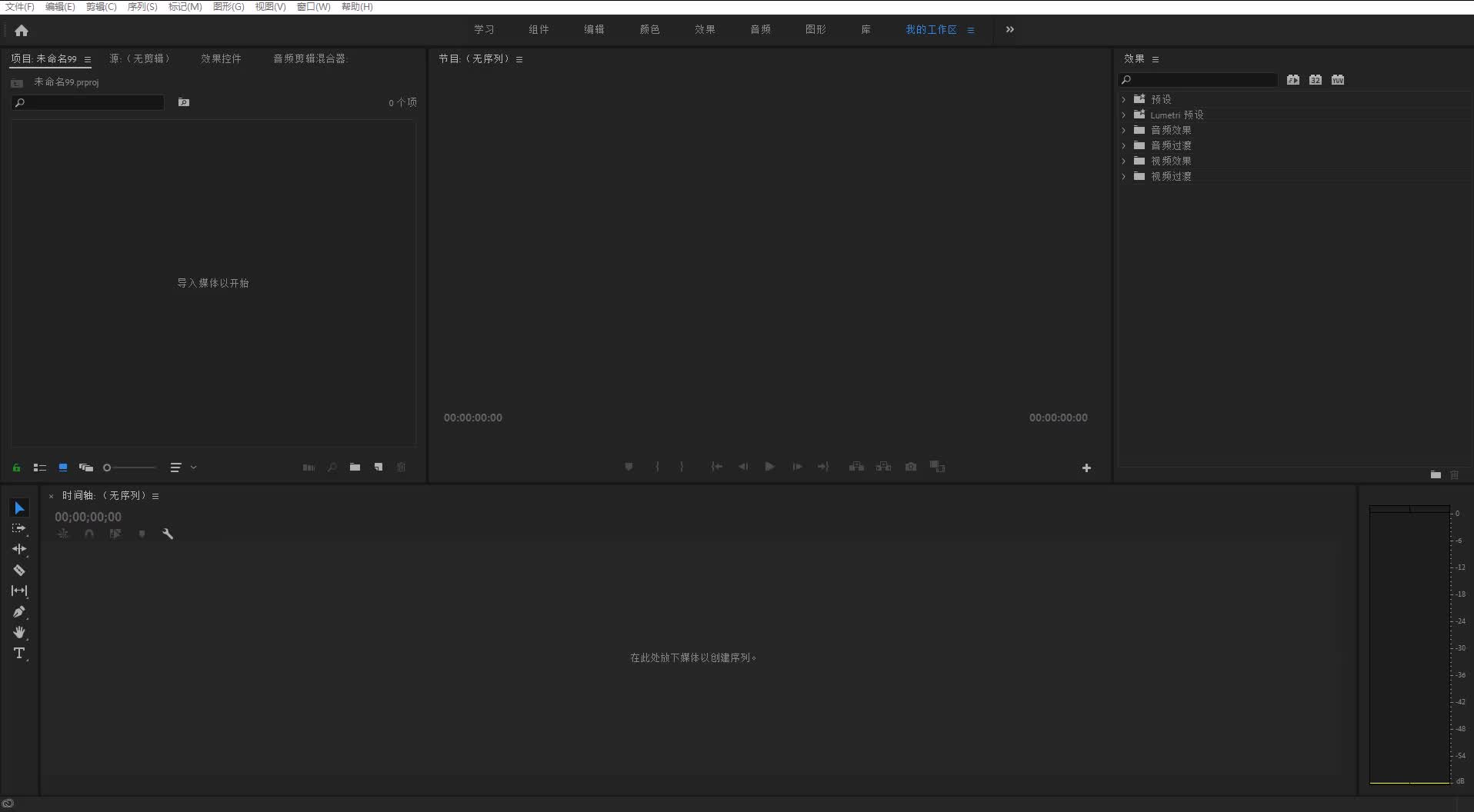1474x812 pixels.
Task: Click the trash icon in project panel
Action: pos(401,468)
